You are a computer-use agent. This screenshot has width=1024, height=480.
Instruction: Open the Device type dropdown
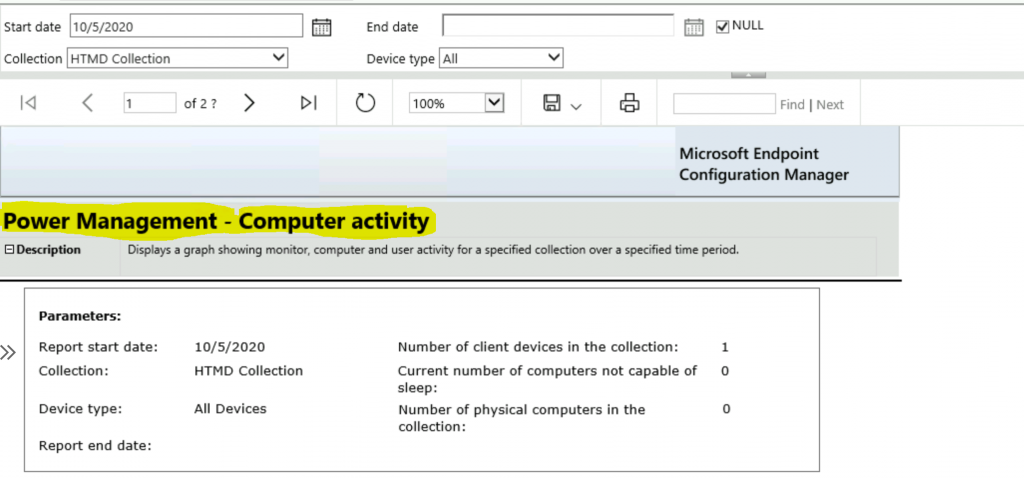pos(501,58)
